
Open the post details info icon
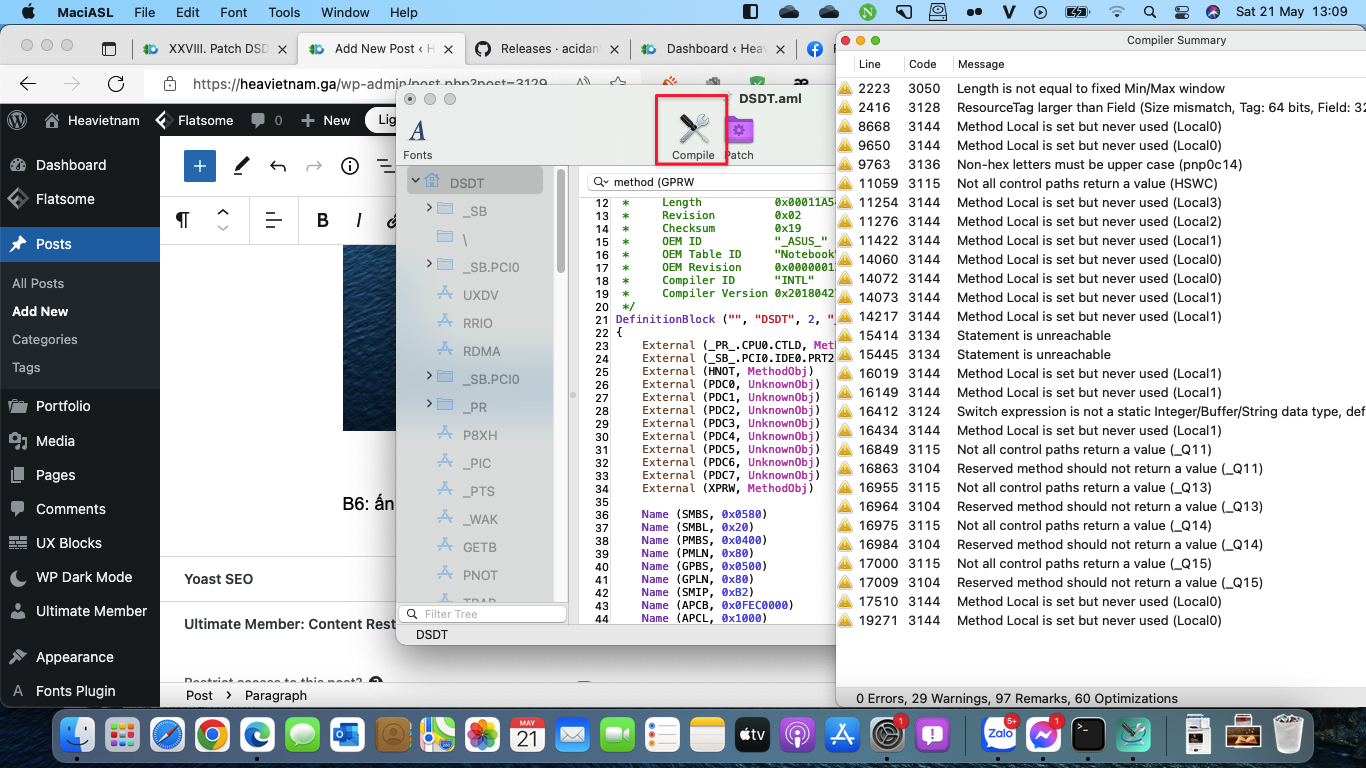coord(349,166)
